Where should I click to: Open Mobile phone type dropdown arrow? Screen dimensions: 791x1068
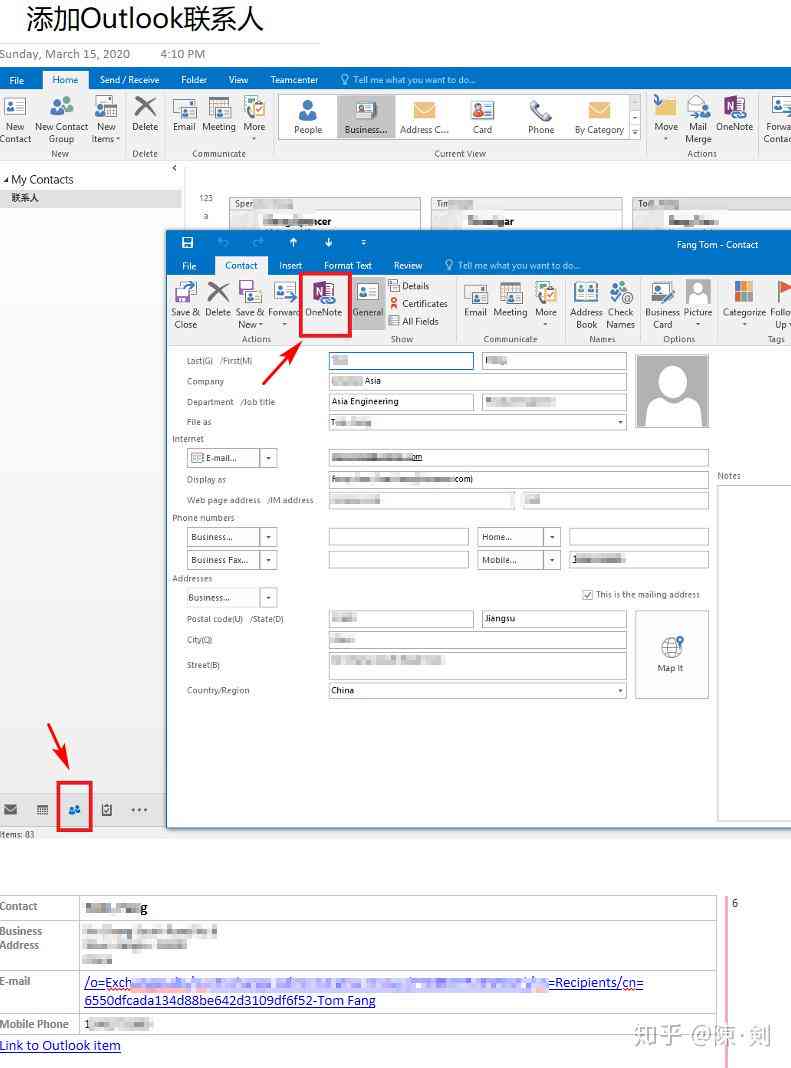point(552,560)
